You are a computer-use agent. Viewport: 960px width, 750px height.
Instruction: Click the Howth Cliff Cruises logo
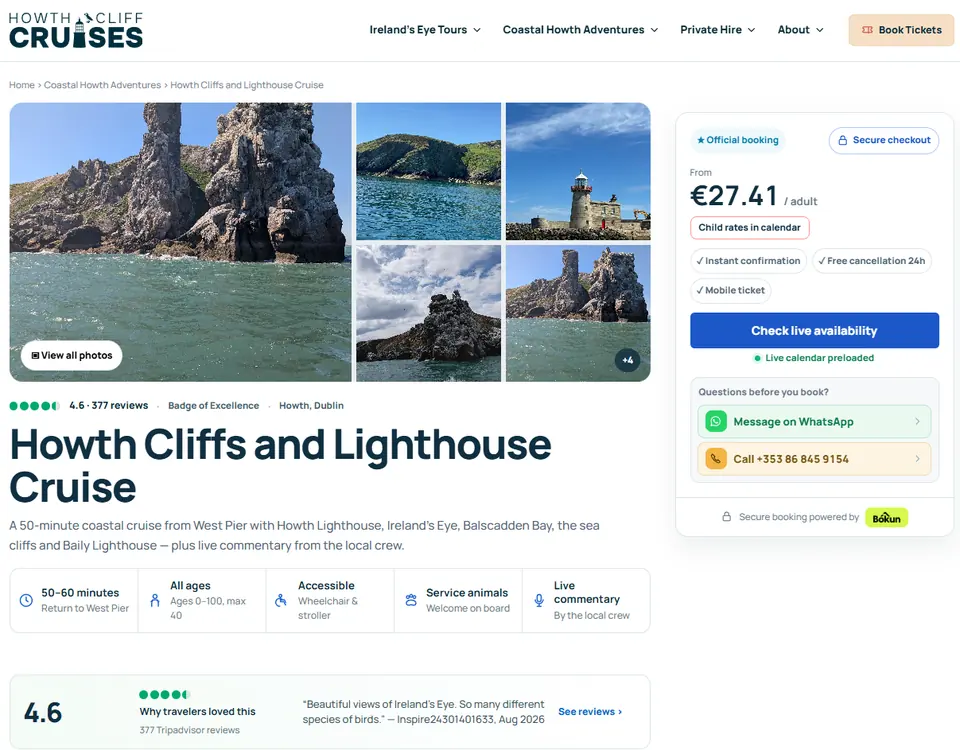[76, 30]
